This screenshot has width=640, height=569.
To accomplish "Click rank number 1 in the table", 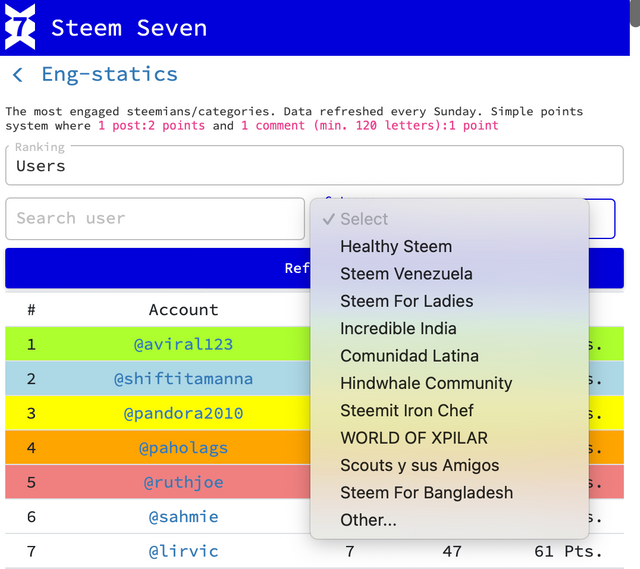I will click(x=31, y=345).
